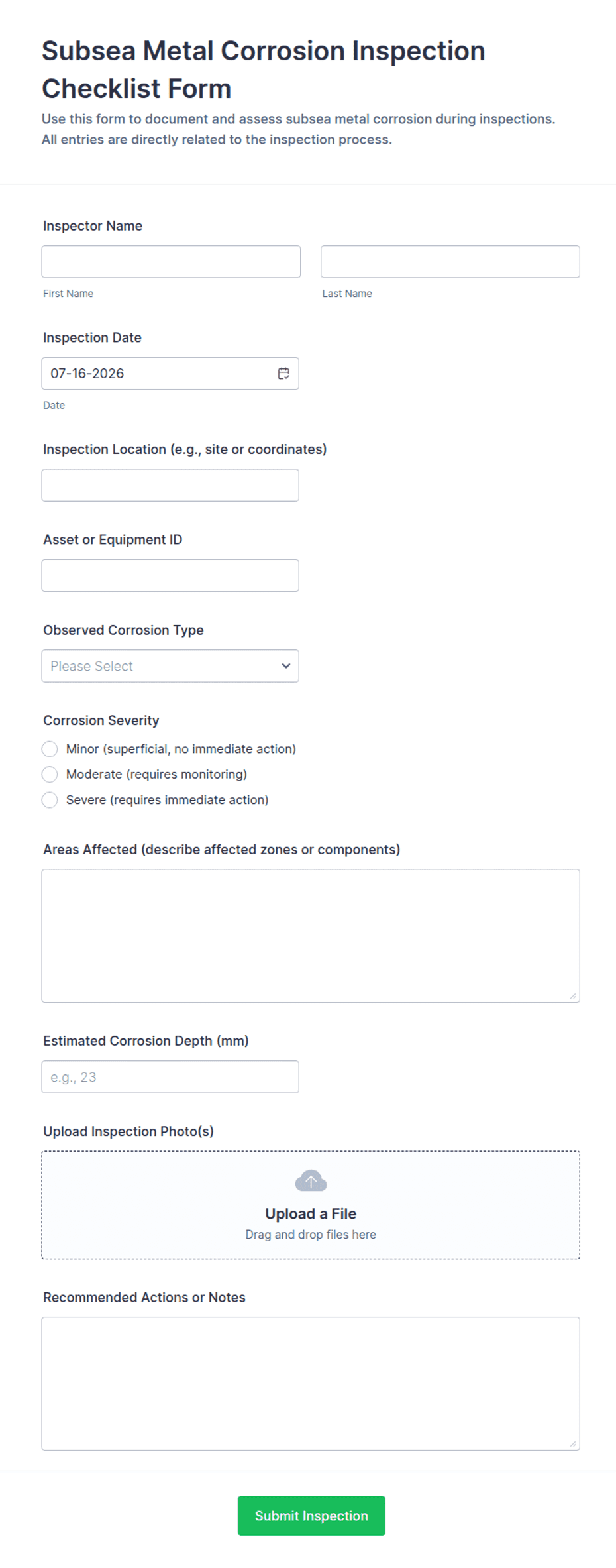Click Recommended Actions resize handle corner
The width and height of the screenshot is (616, 1568).
coord(573,1443)
